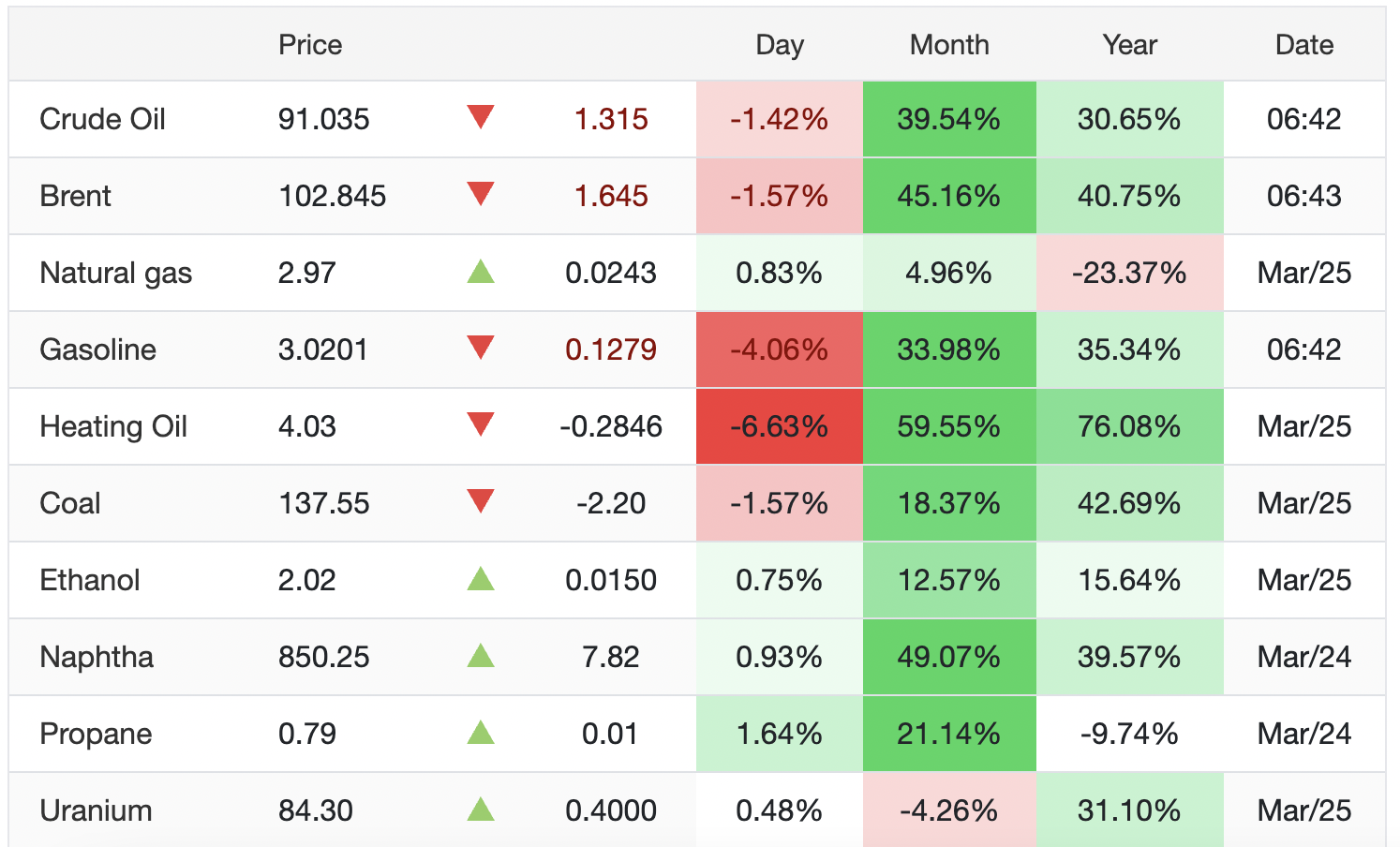Click the Date column header
This screenshot has height=847, width=1400.
pos(1304,45)
